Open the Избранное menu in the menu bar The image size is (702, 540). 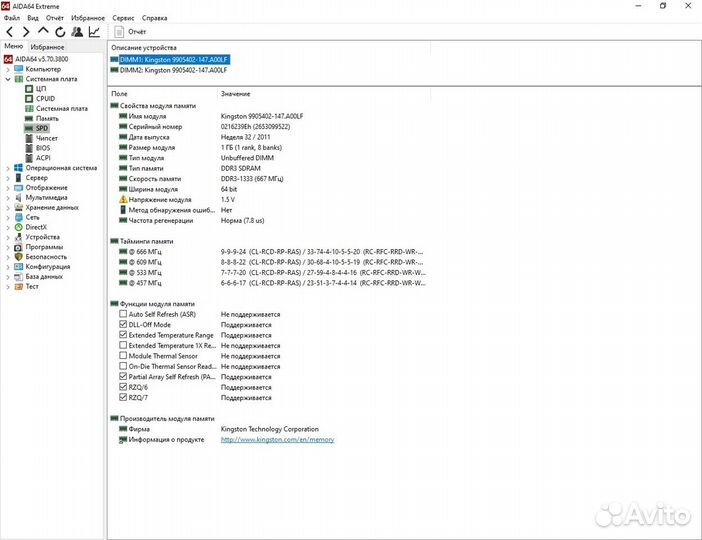[x=88, y=18]
